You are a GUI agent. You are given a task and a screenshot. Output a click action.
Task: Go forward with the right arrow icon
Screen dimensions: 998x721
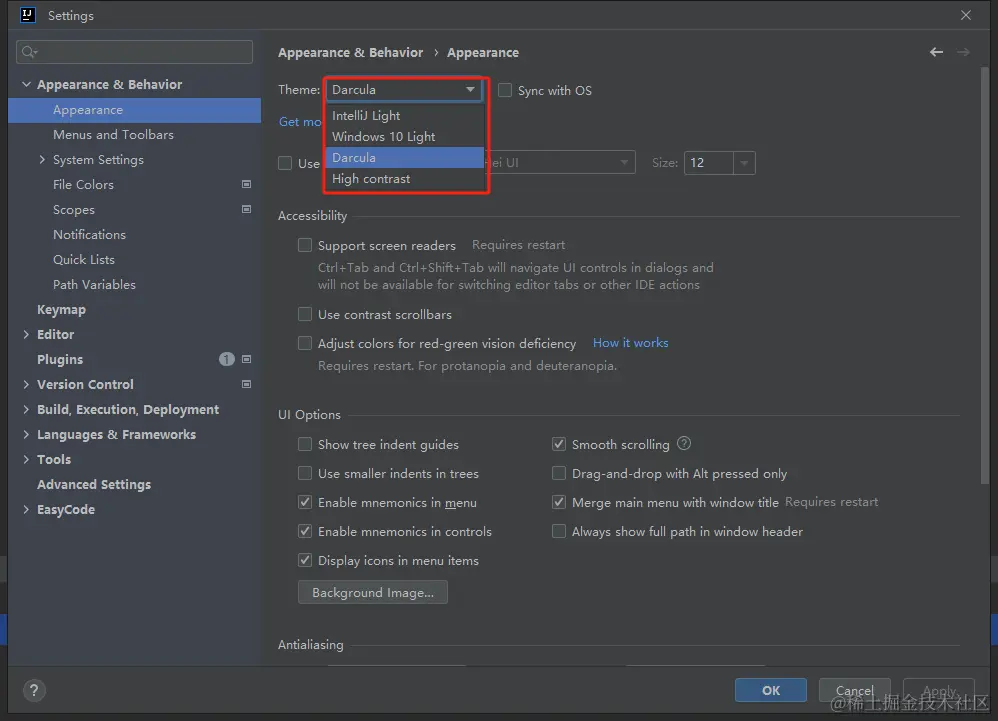pos(963,52)
